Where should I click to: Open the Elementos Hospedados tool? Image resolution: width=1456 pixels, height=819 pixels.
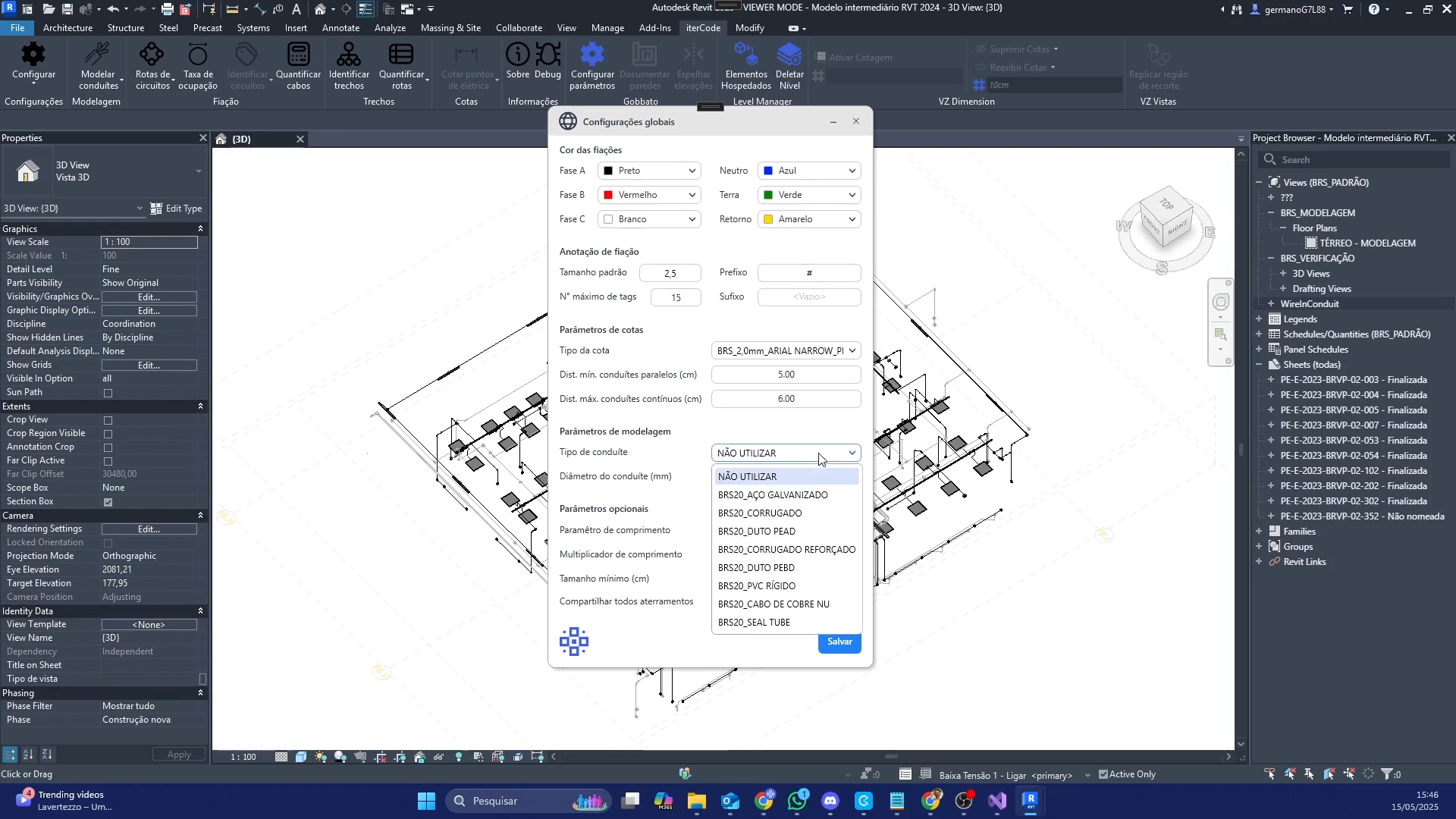[x=746, y=56]
